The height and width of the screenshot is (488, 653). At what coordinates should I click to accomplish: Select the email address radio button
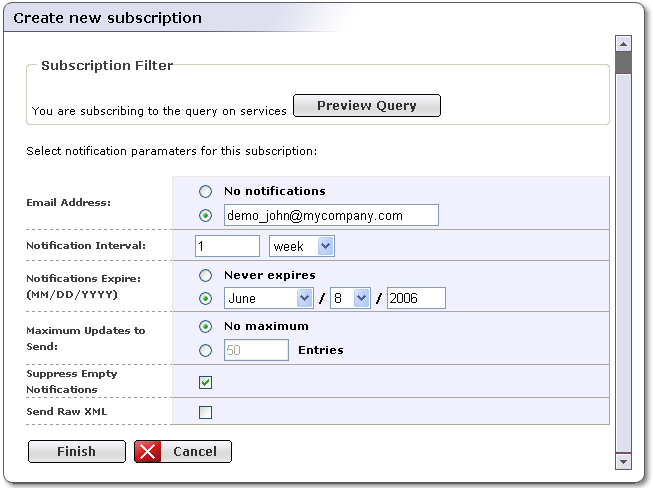click(205, 215)
